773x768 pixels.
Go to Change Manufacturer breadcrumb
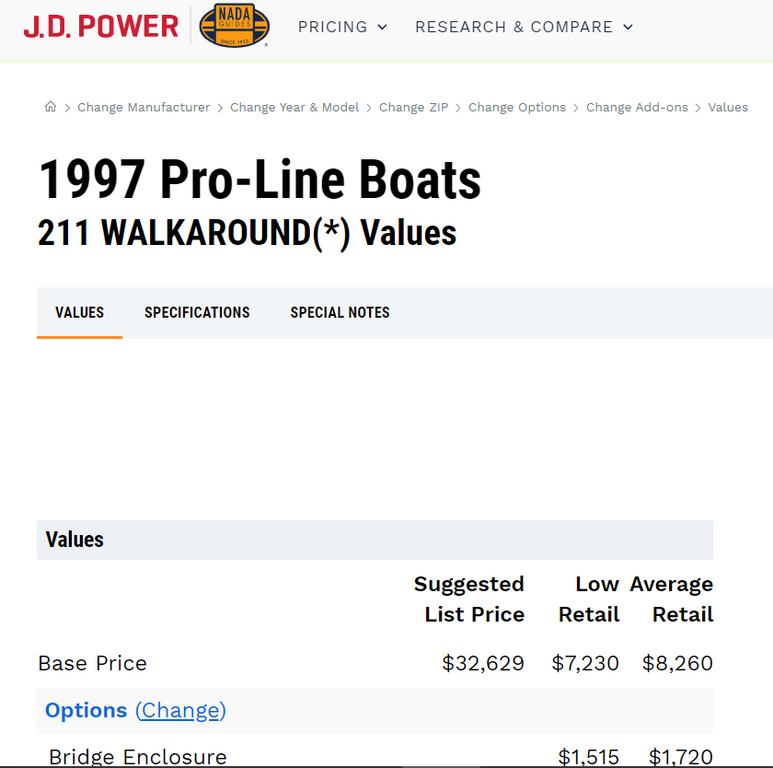click(144, 107)
